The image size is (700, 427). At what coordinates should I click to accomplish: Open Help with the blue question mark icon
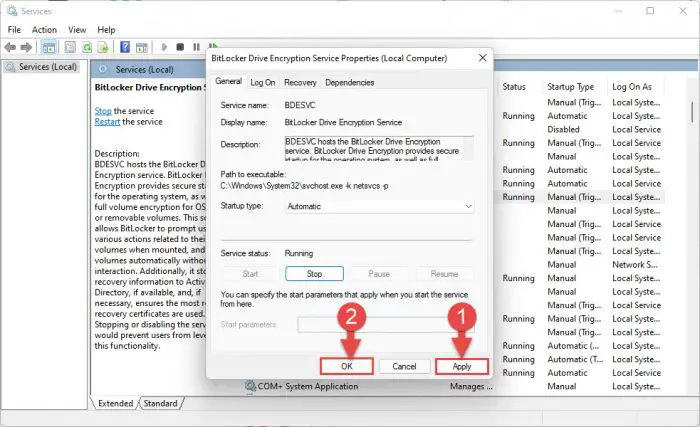point(125,47)
